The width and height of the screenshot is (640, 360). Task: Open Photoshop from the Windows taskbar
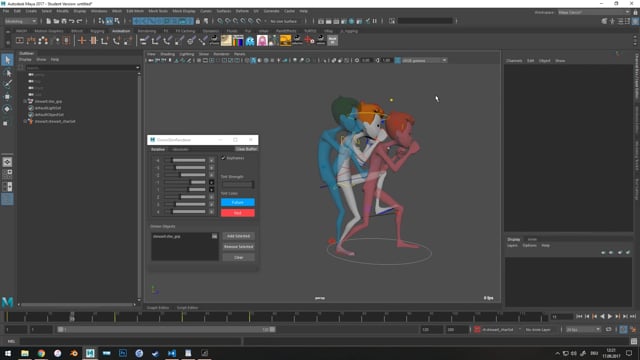coord(123,353)
